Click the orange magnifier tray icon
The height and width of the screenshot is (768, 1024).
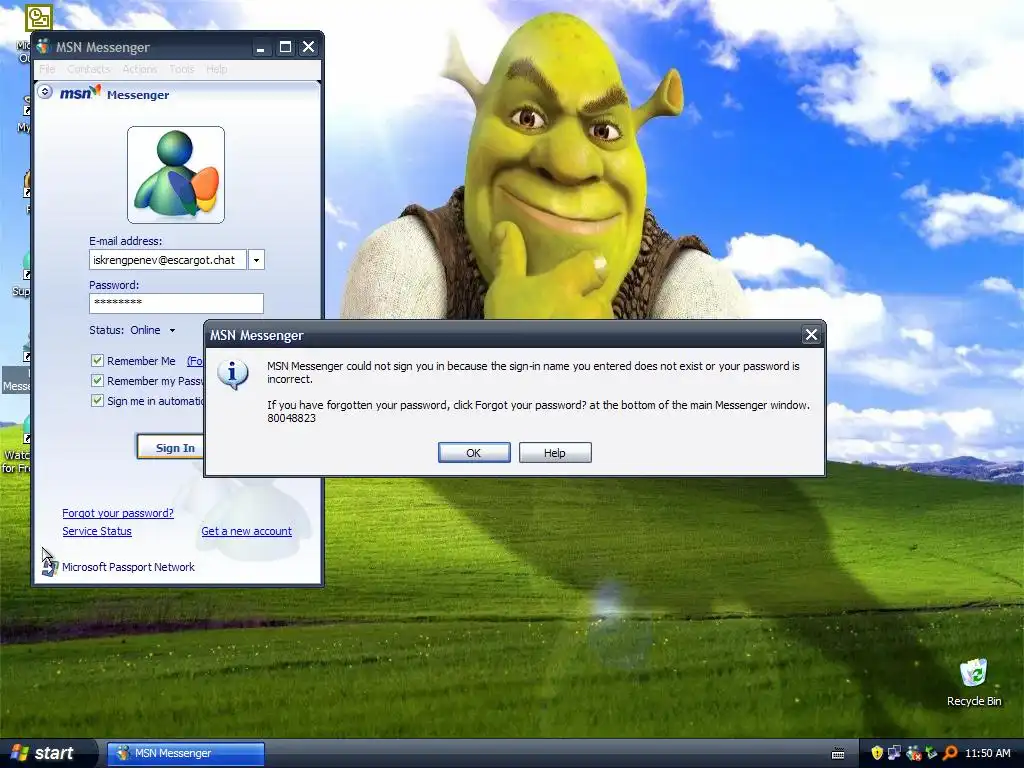950,753
